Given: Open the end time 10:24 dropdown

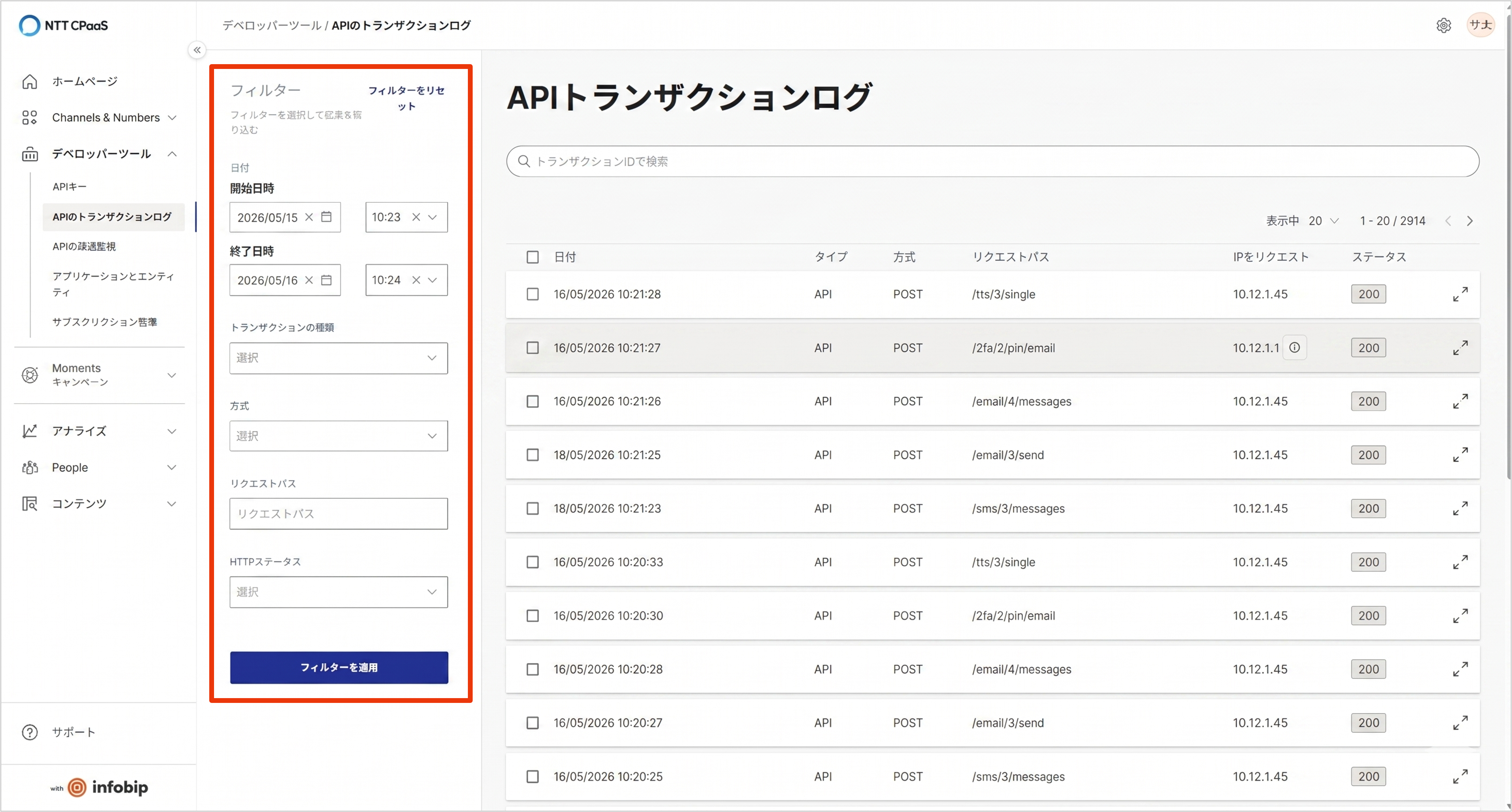Looking at the screenshot, I should click(x=433, y=280).
